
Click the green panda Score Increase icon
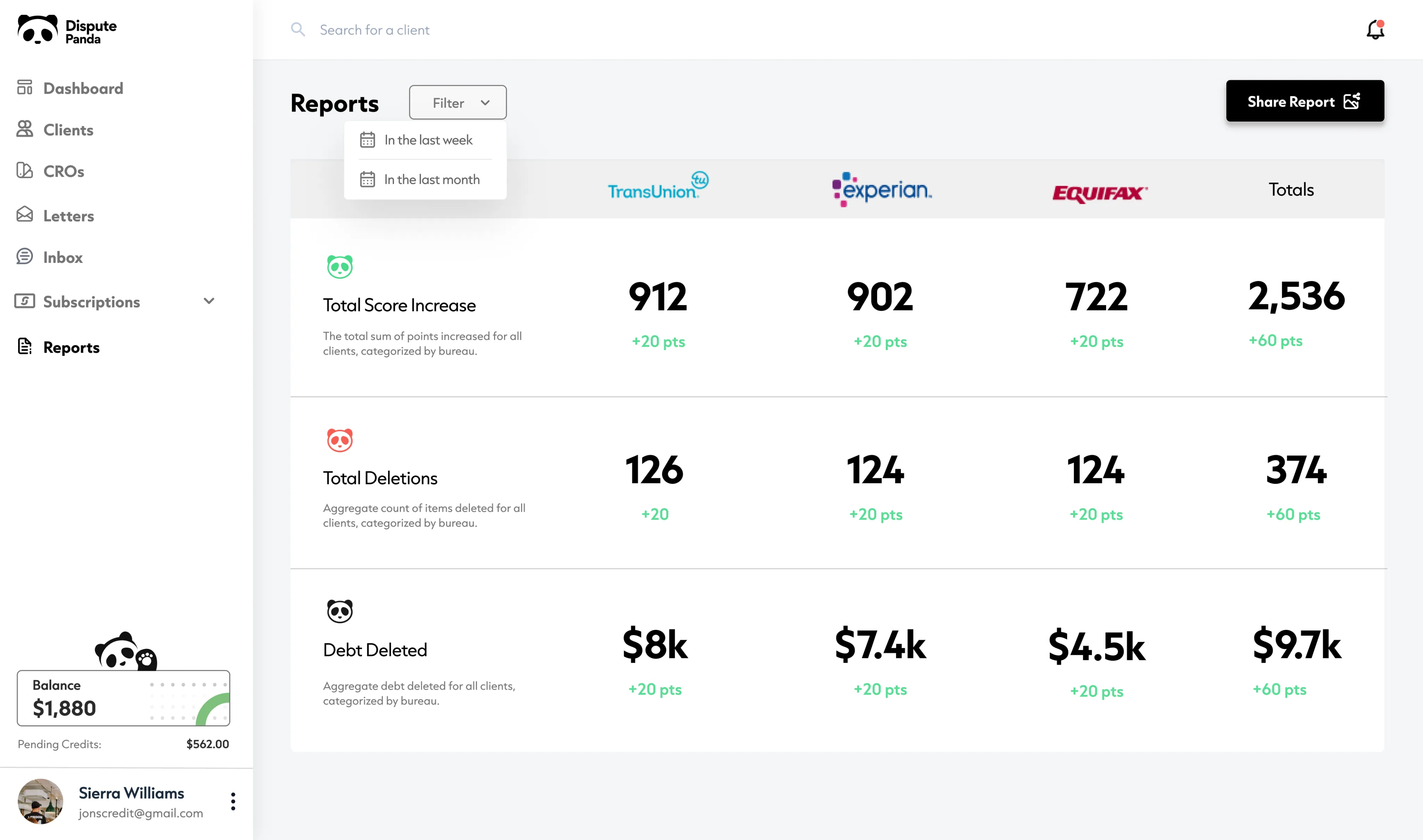click(340, 266)
